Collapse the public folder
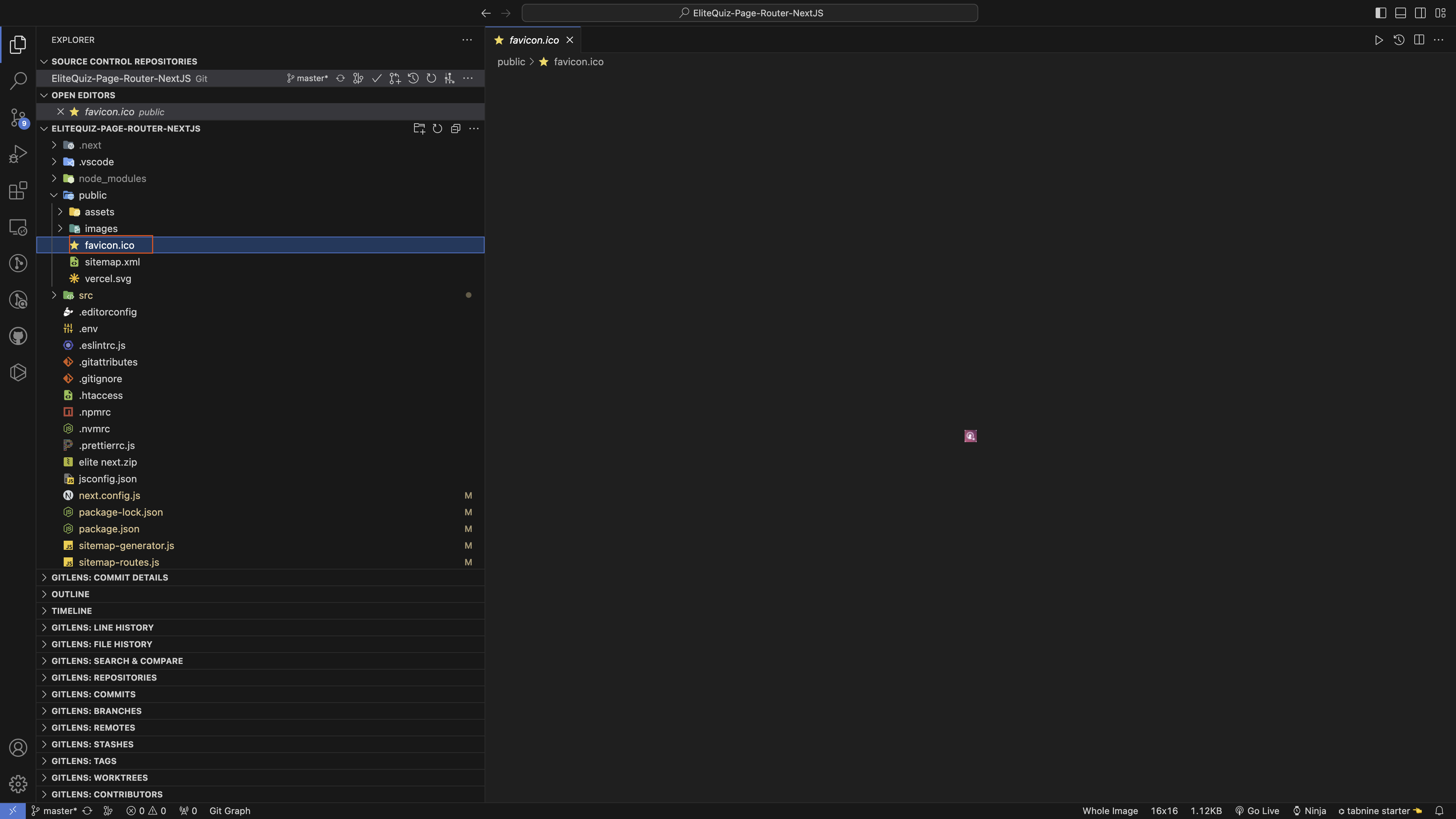This screenshot has width=1456, height=819. click(92, 195)
